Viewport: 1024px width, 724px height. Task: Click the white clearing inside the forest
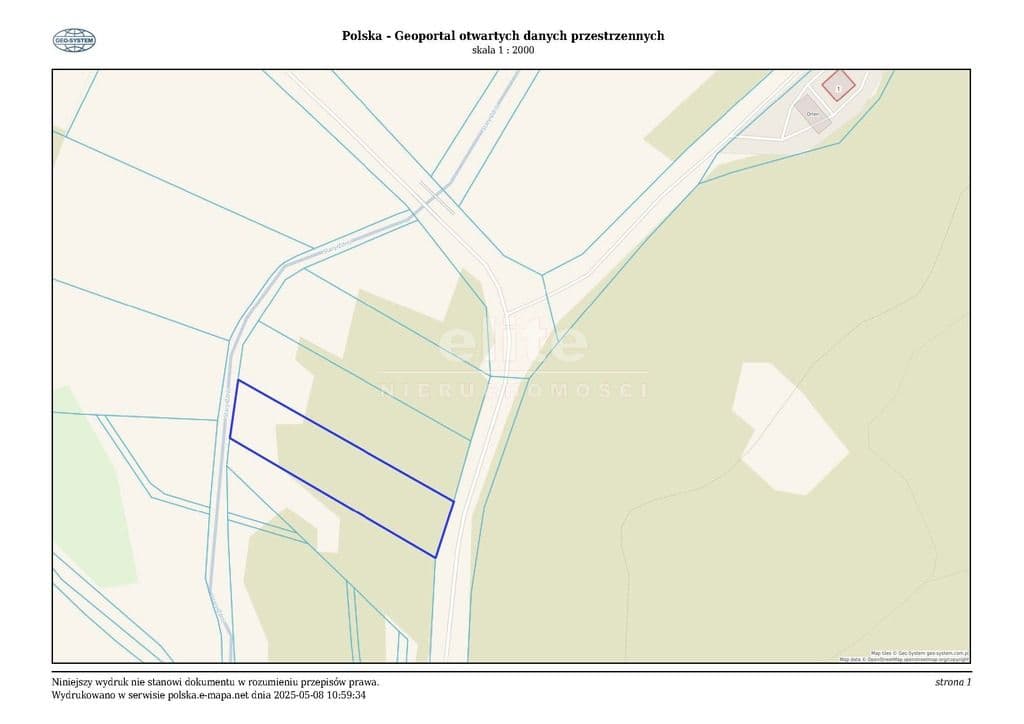click(x=789, y=428)
